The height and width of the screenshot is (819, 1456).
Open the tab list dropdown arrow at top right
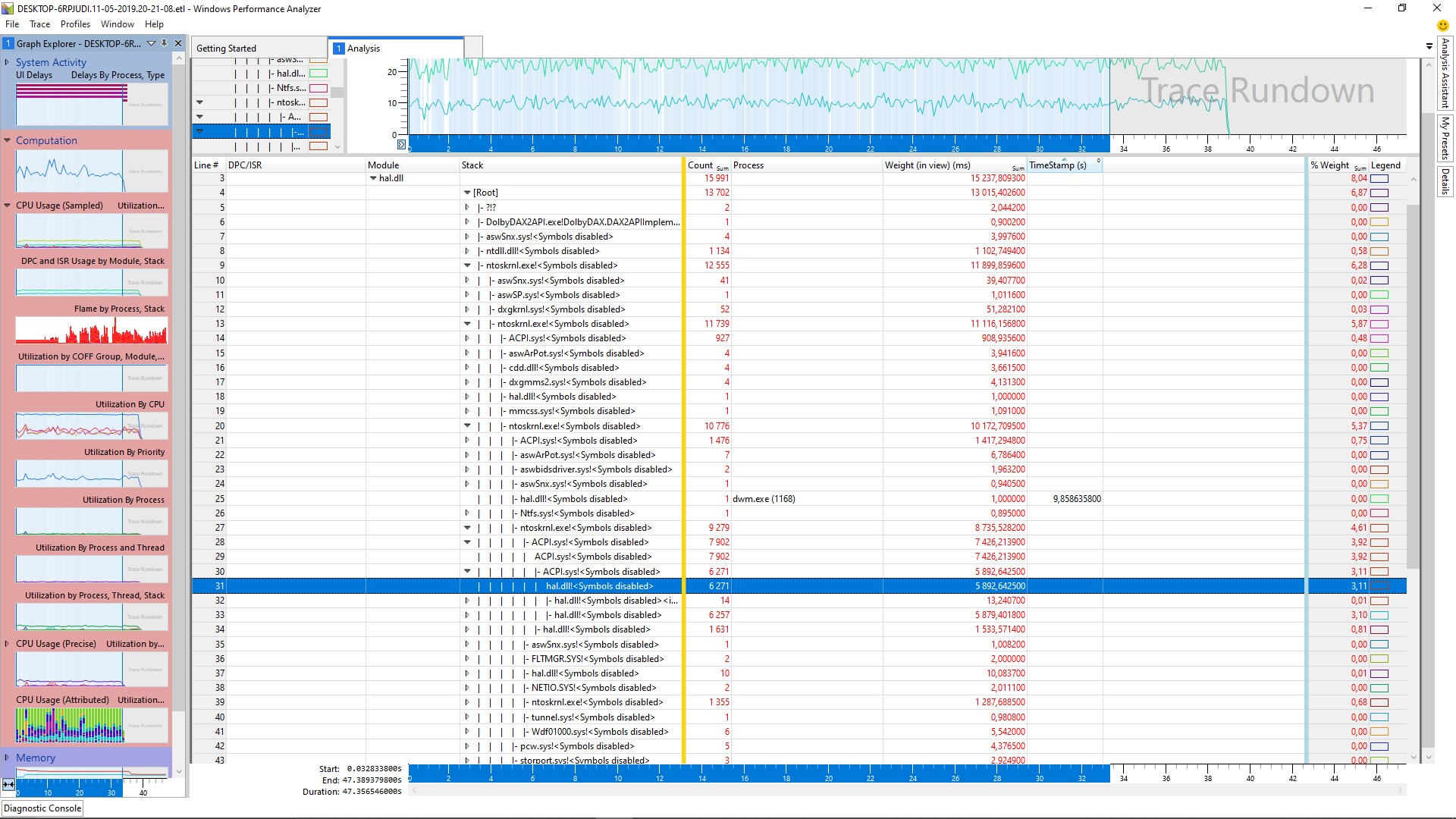pyautogui.click(x=1429, y=46)
